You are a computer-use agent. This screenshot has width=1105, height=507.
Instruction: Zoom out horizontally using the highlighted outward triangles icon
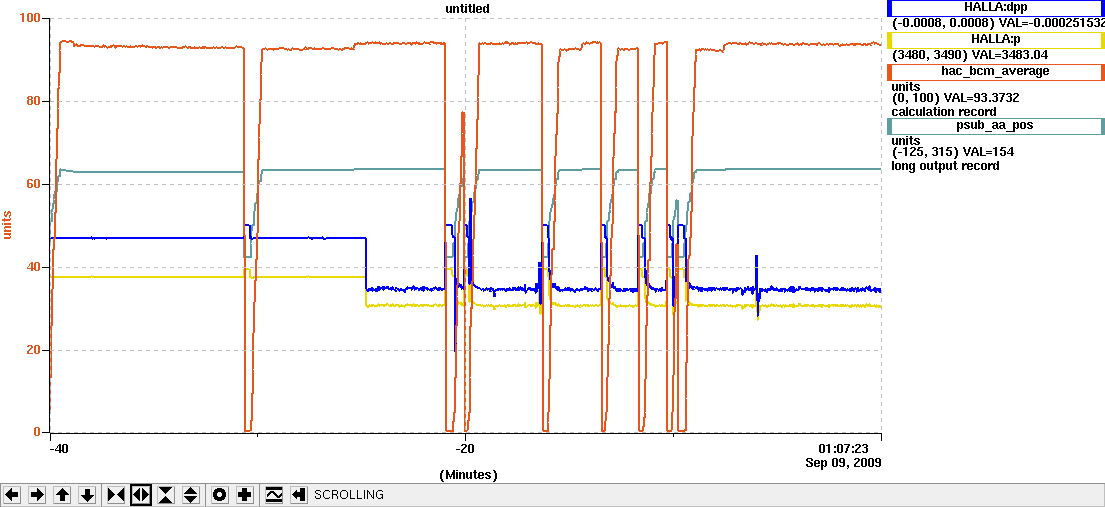[141, 495]
